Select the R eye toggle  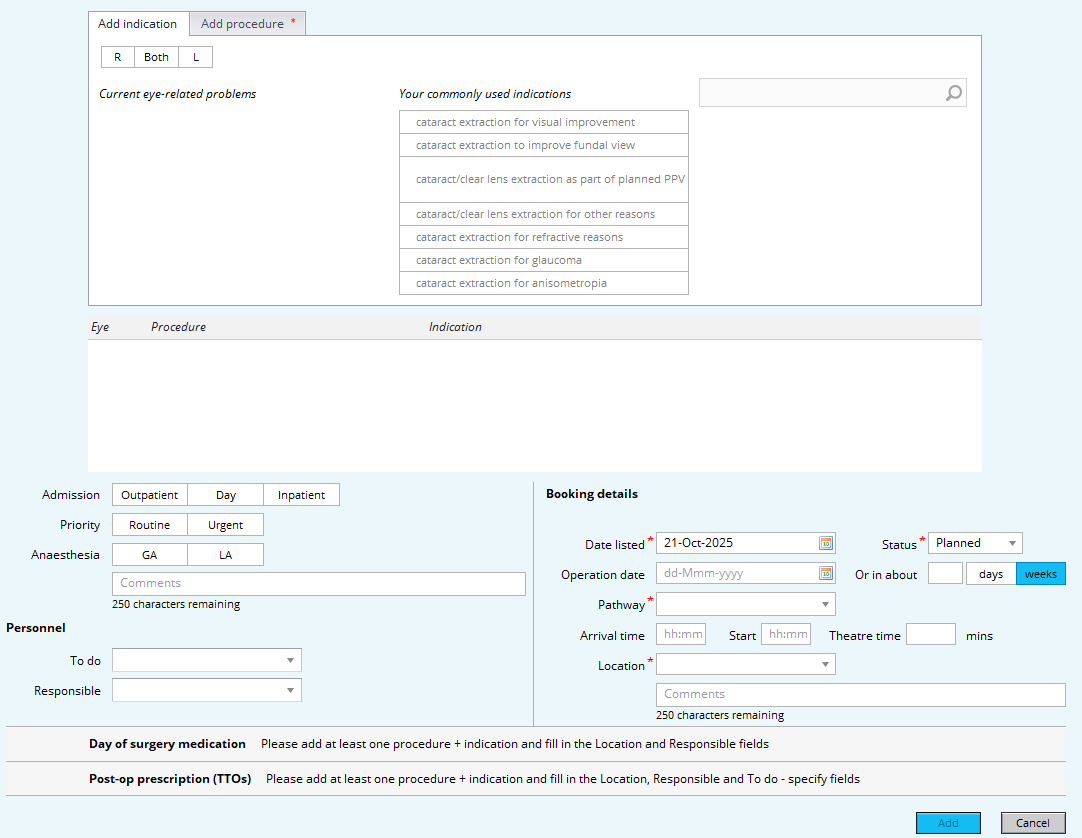pos(117,57)
